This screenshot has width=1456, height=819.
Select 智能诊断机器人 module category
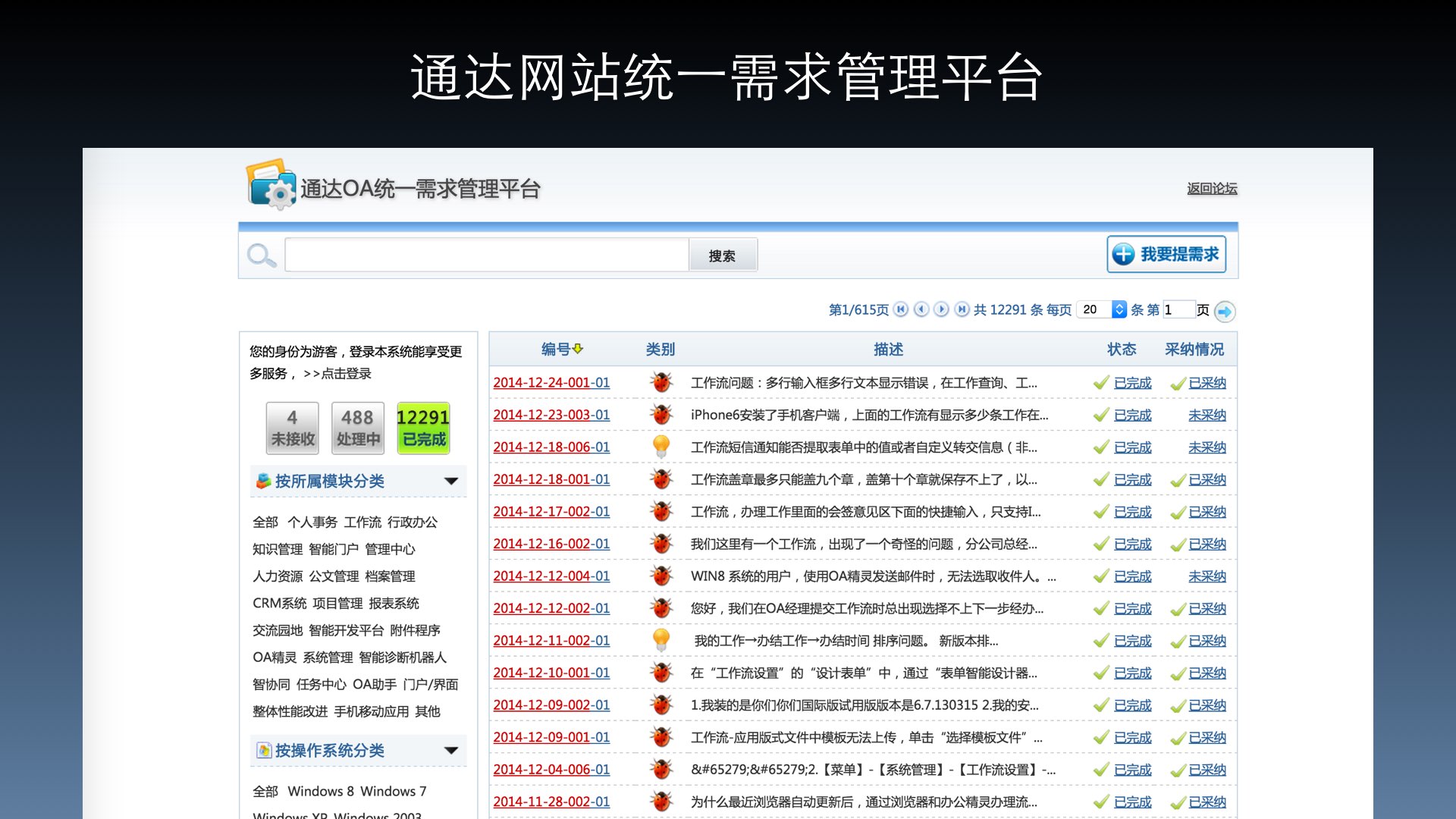(403, 657)
